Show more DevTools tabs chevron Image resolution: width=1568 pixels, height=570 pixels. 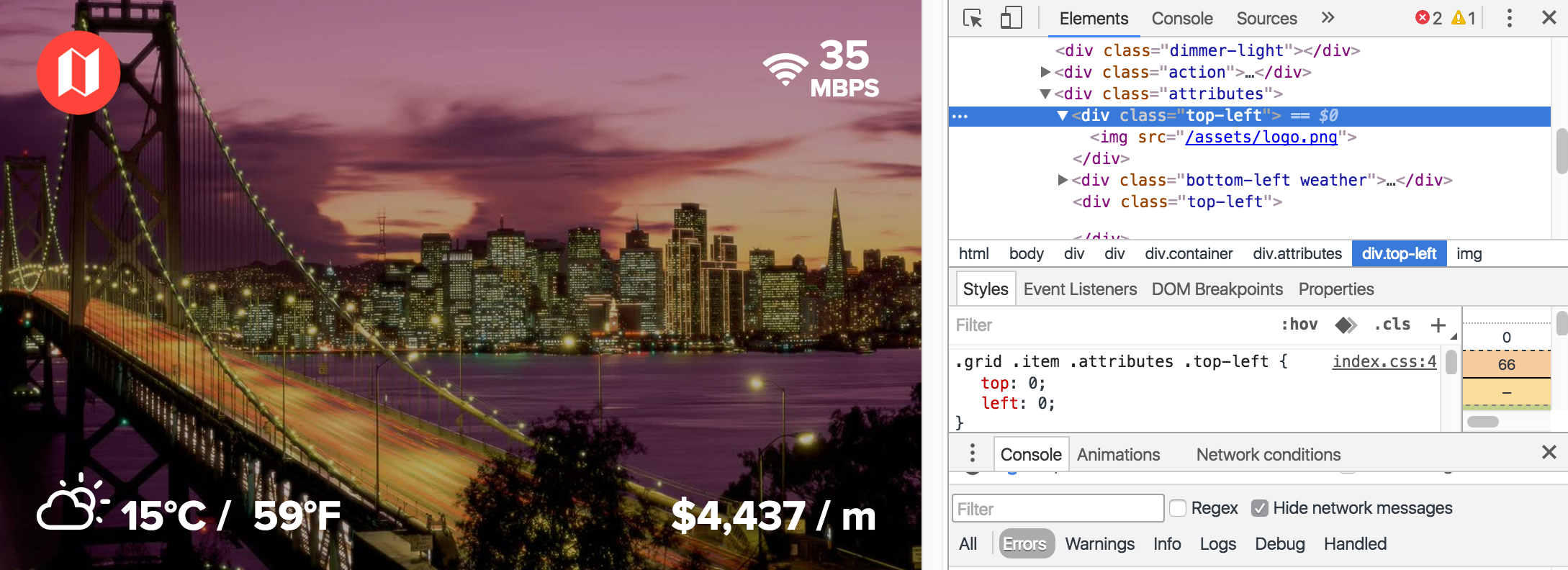pos(1328,17)
